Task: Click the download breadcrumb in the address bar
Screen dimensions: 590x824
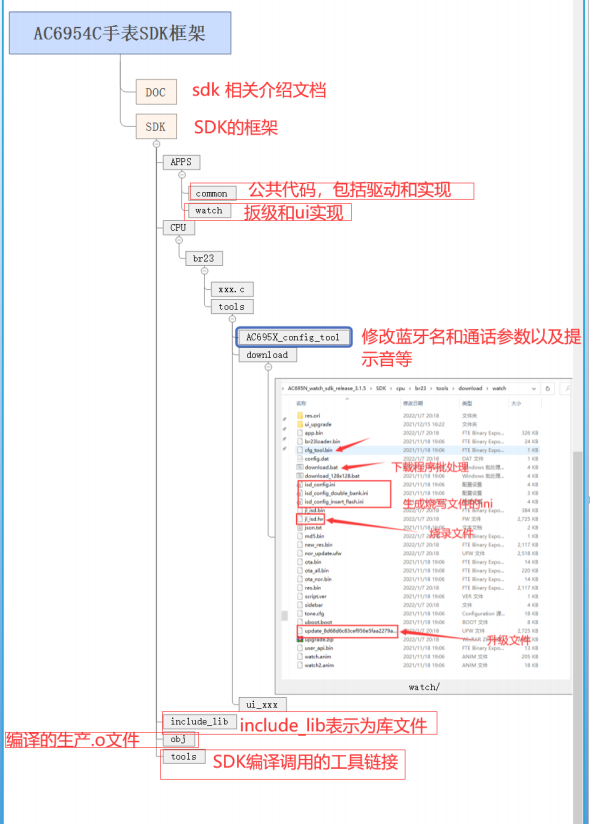Action: (x=470, y=388)
